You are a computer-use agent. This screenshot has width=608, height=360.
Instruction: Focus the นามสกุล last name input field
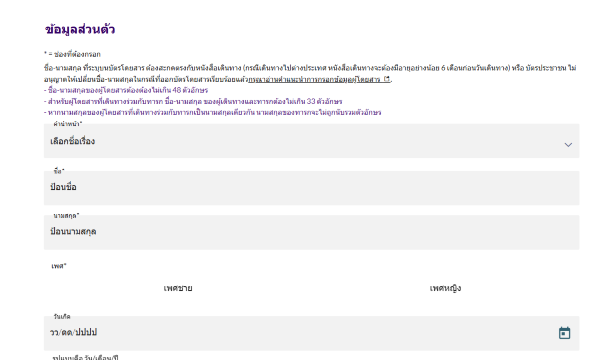pos(311,232)
